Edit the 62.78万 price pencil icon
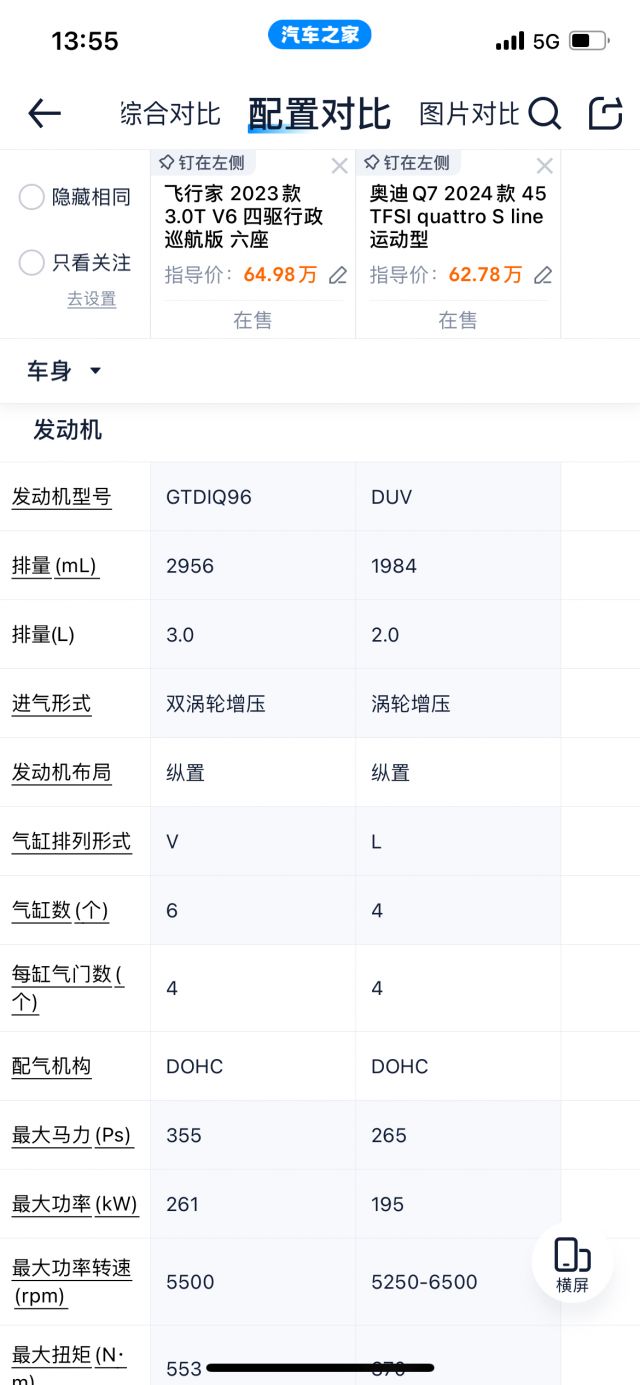 (x=543, y=275)
